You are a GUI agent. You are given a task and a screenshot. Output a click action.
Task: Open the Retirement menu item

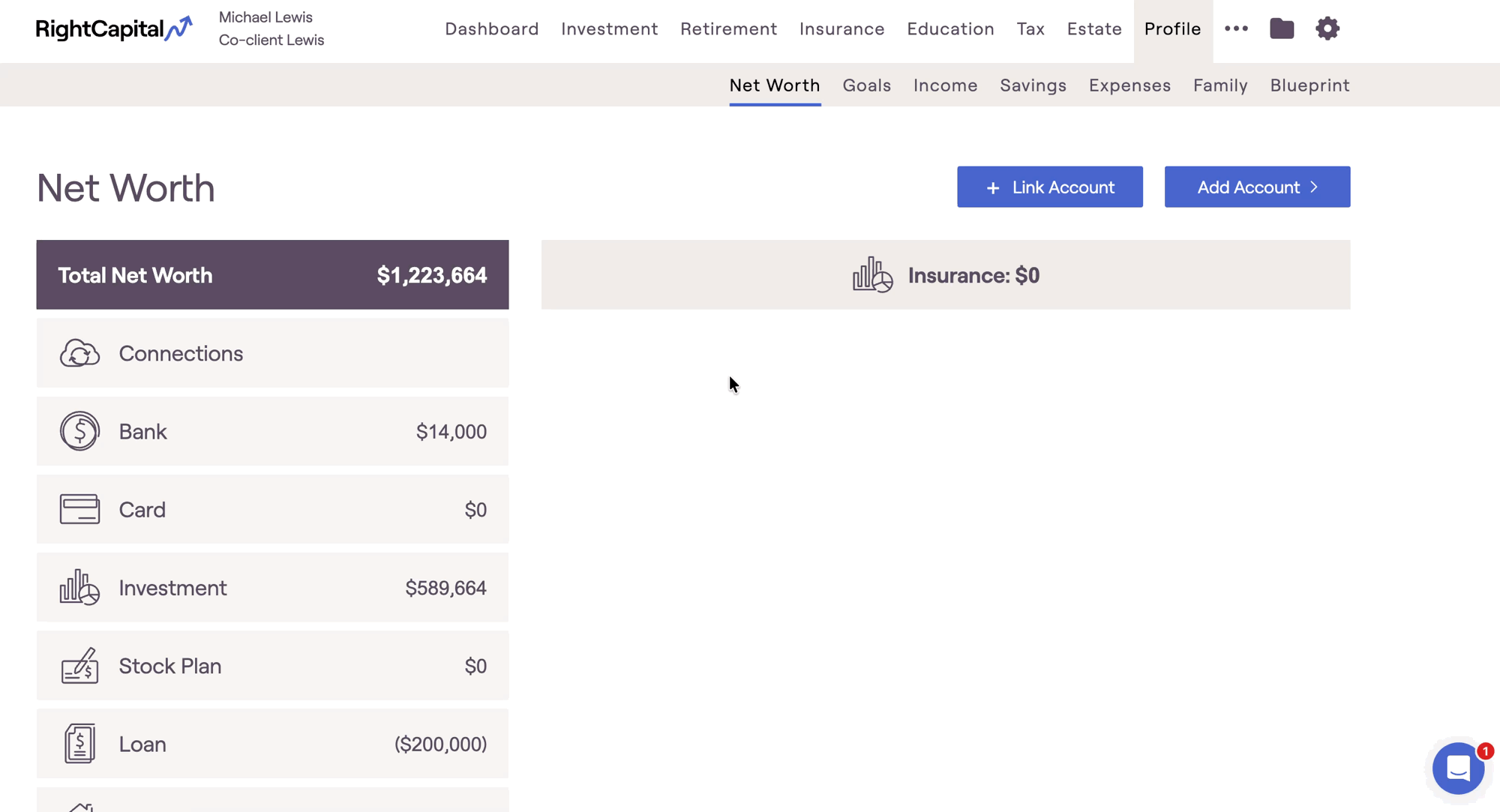pos(728,28)
